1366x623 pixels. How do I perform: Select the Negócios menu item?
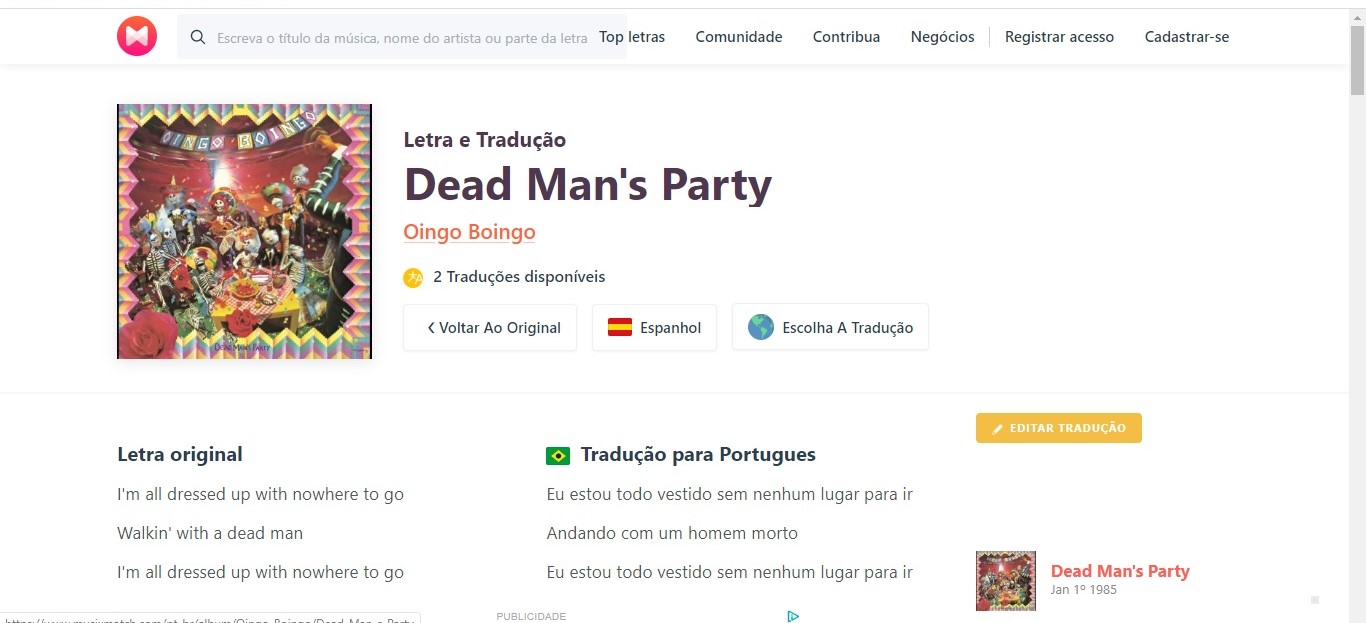pyautogui.click(x=942, y=37)
